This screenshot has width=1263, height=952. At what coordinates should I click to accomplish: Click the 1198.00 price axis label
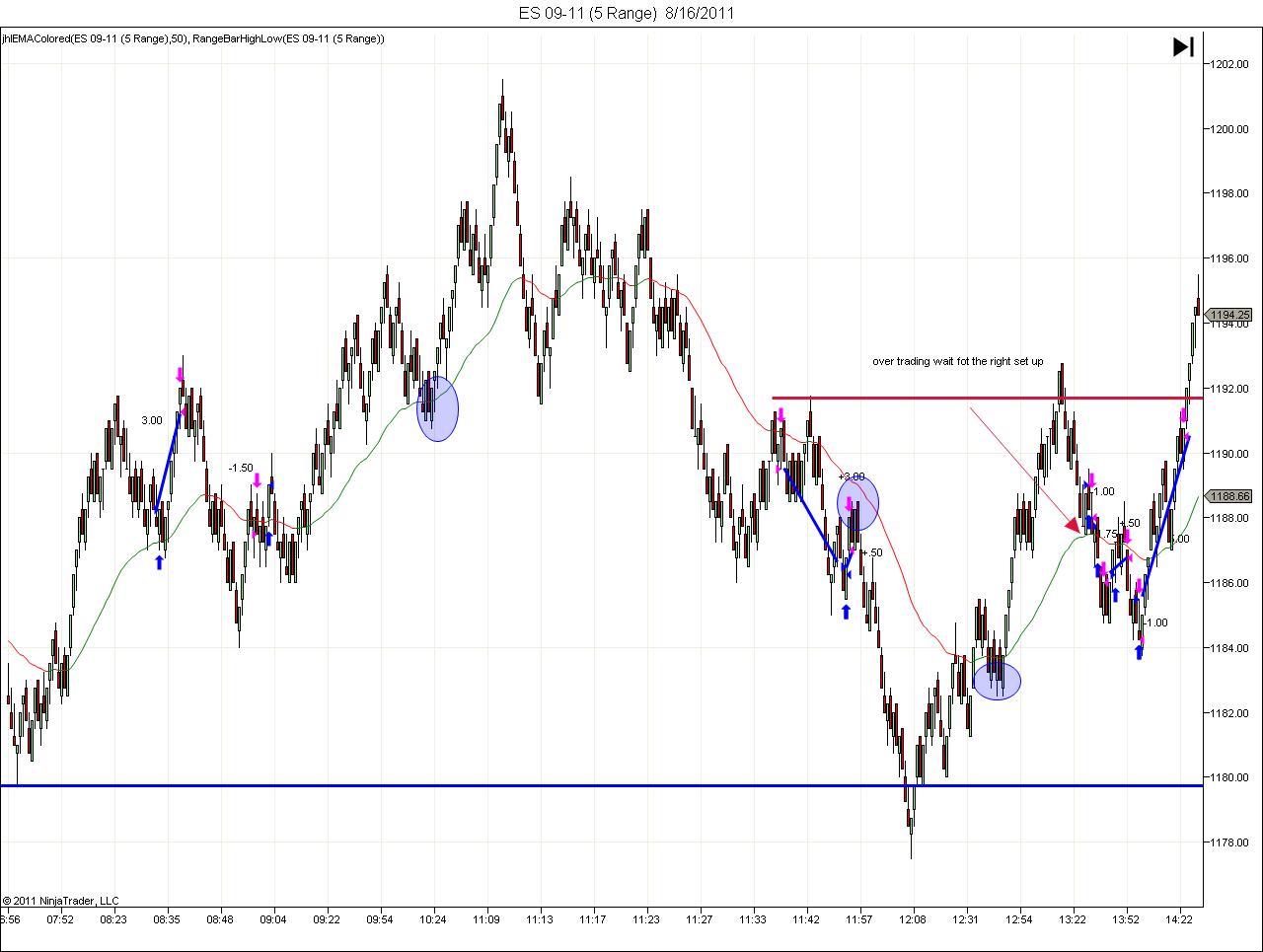pyautogui.click(x=1229, y=193)
